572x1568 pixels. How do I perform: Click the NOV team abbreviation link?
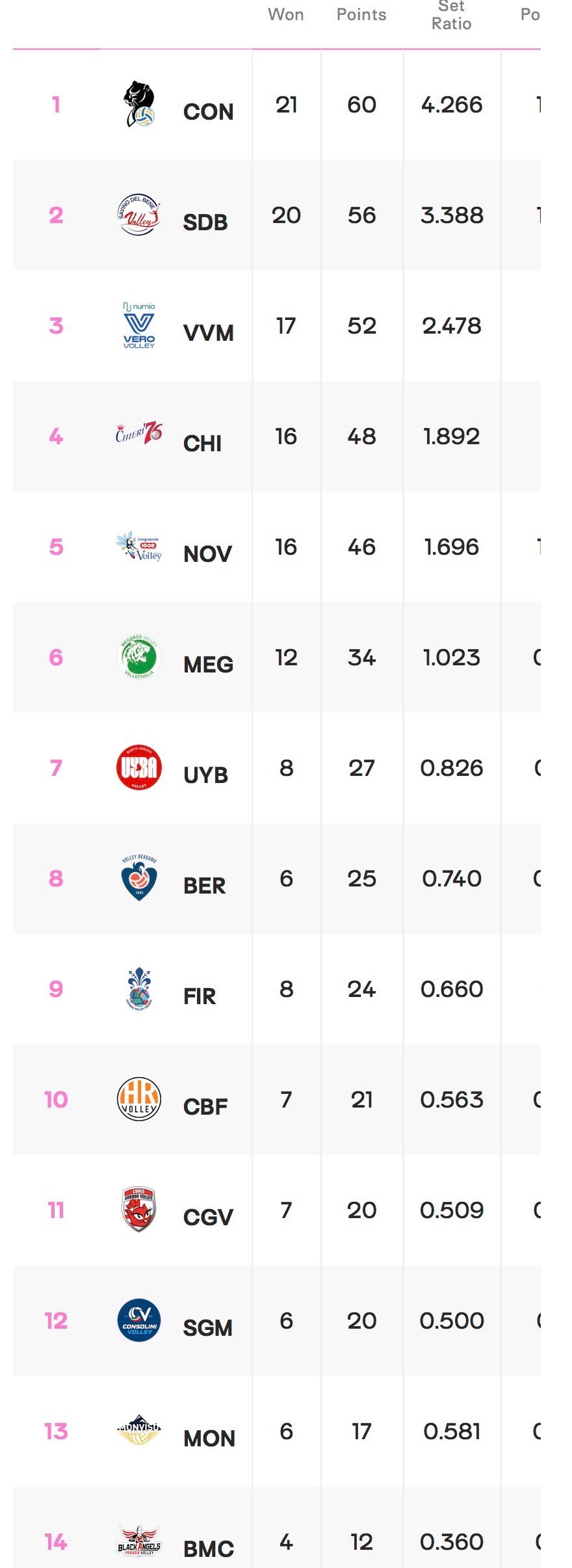(x=207, y=554)
